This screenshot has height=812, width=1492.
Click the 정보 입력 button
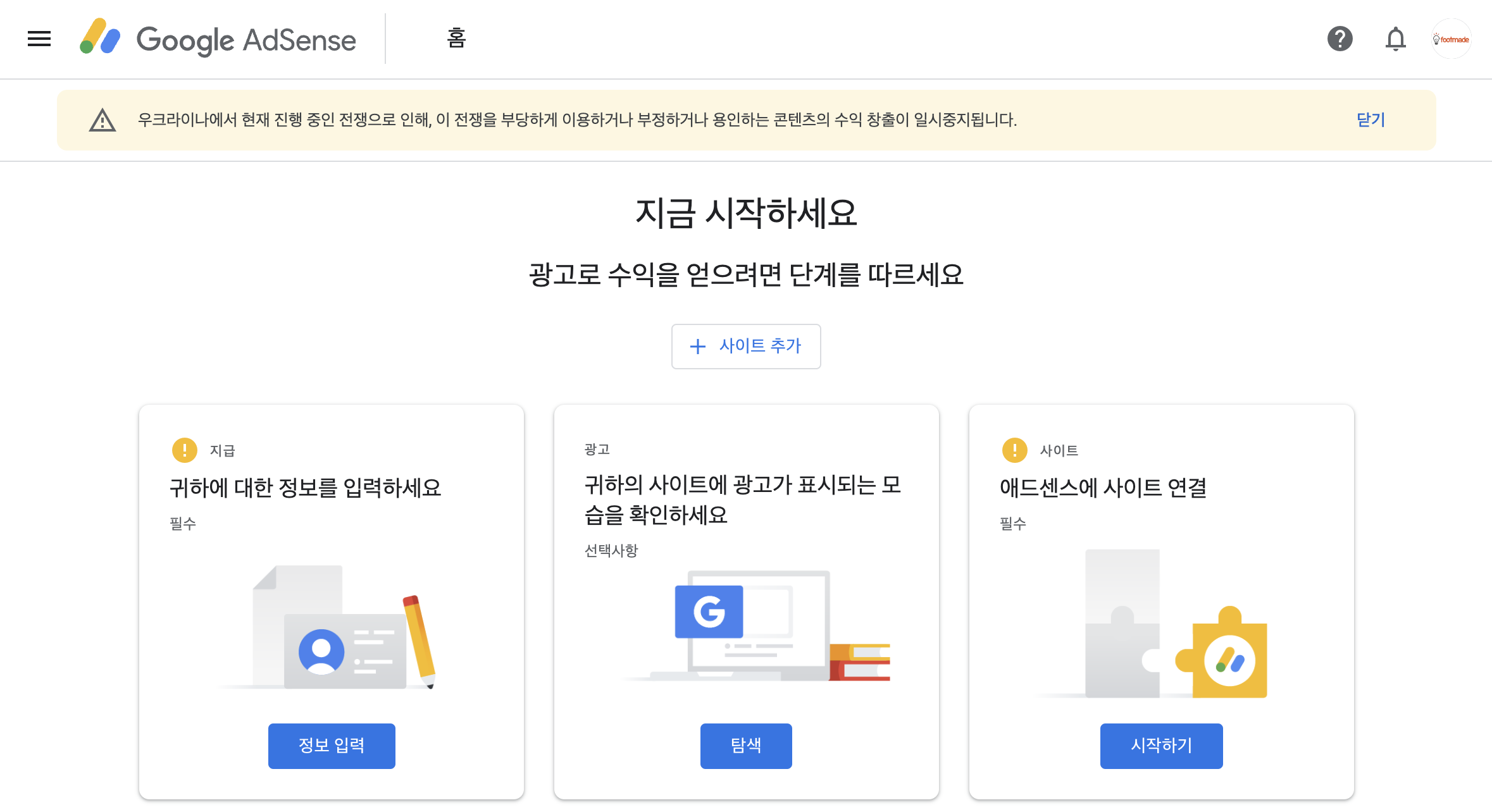[x=332, y=746]
